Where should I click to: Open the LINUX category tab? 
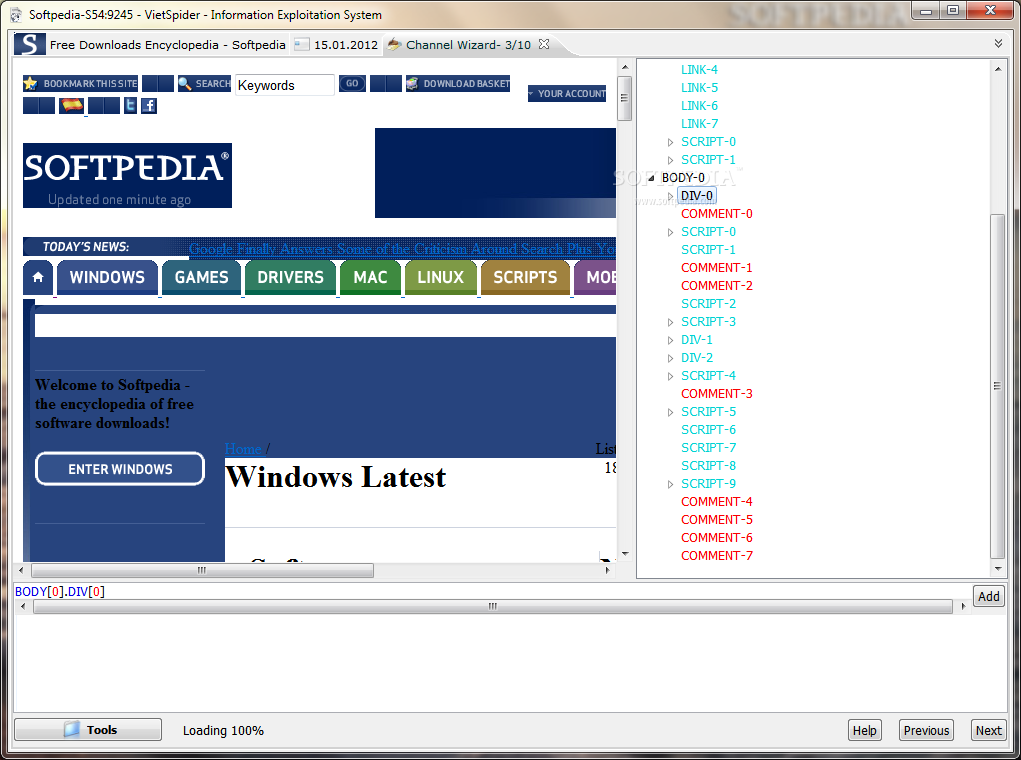pos(441,277)
